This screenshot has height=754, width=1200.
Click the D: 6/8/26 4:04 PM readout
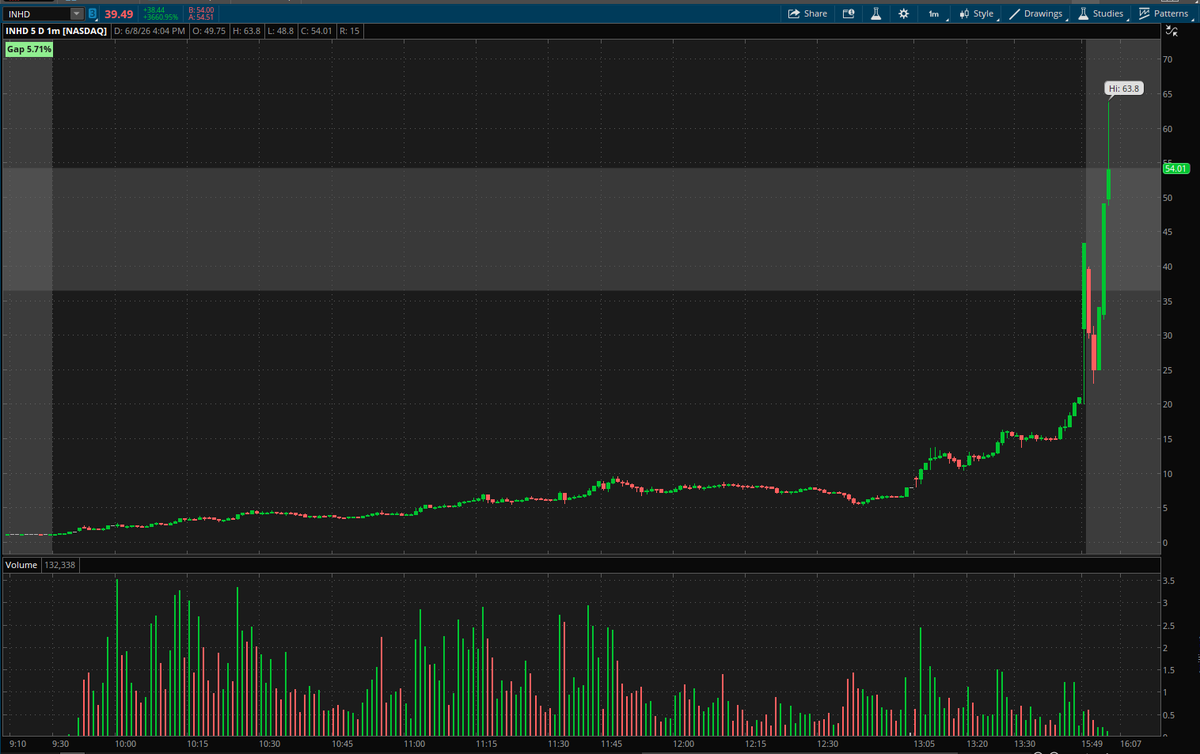(148, 31)
